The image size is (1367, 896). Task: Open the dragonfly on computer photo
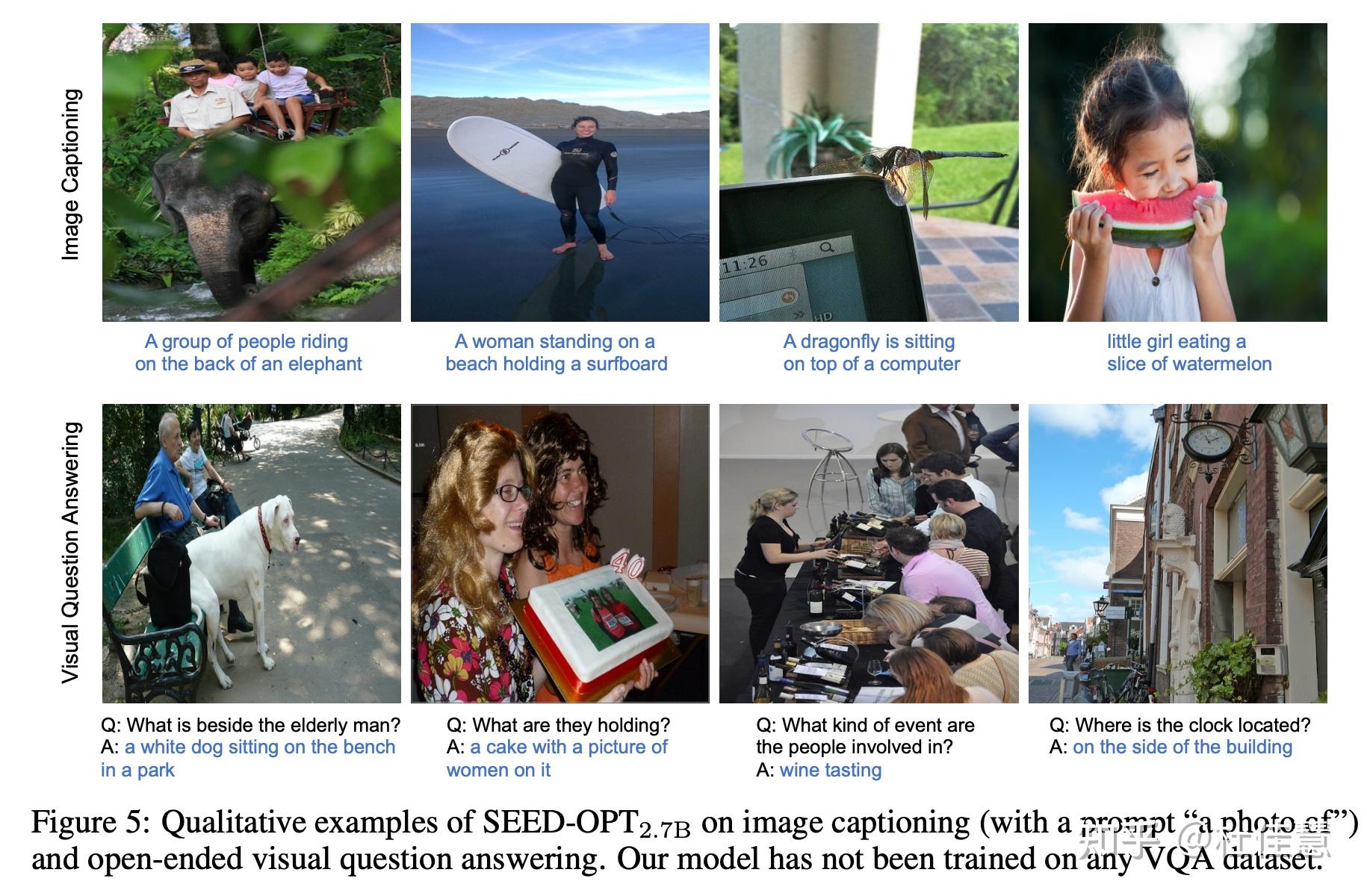tap(869, 172)
